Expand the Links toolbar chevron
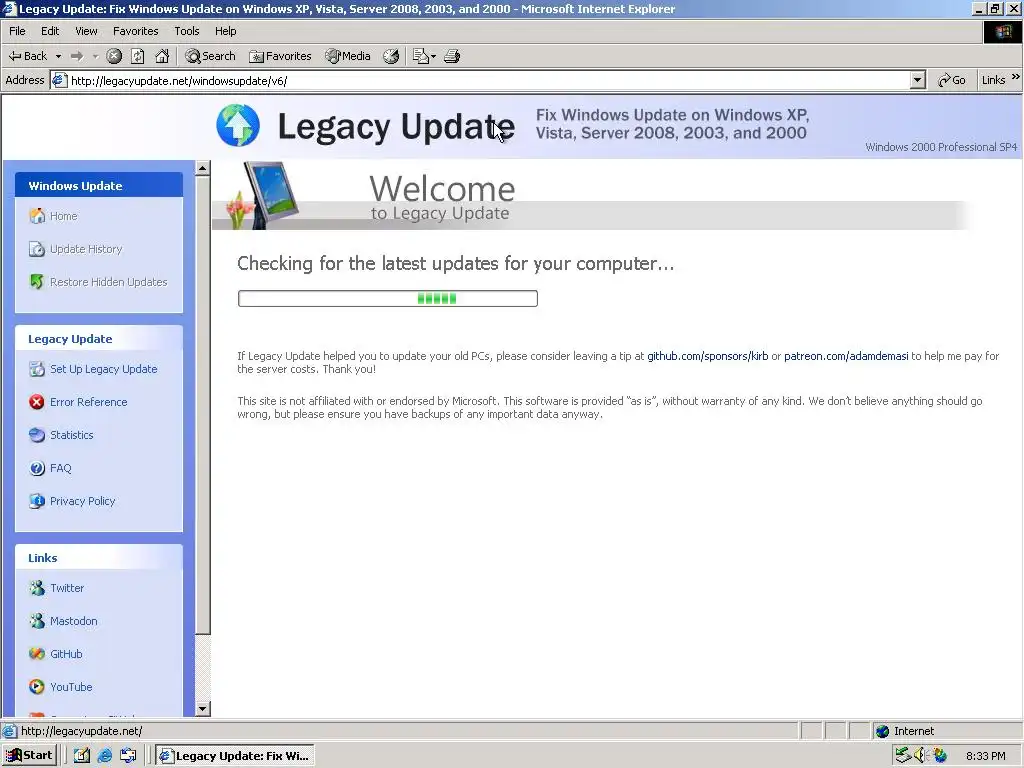This screenshot has height=768, width=1024. tap(1016, 77)
